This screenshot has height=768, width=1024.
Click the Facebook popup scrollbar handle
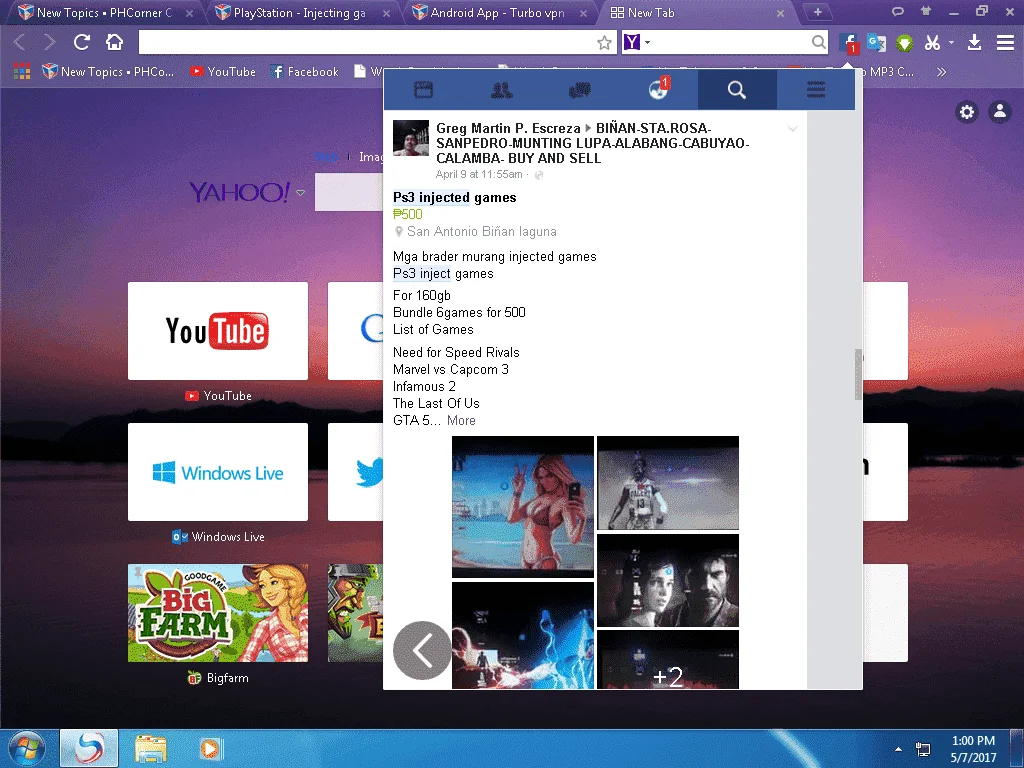[x=858, y=374]
